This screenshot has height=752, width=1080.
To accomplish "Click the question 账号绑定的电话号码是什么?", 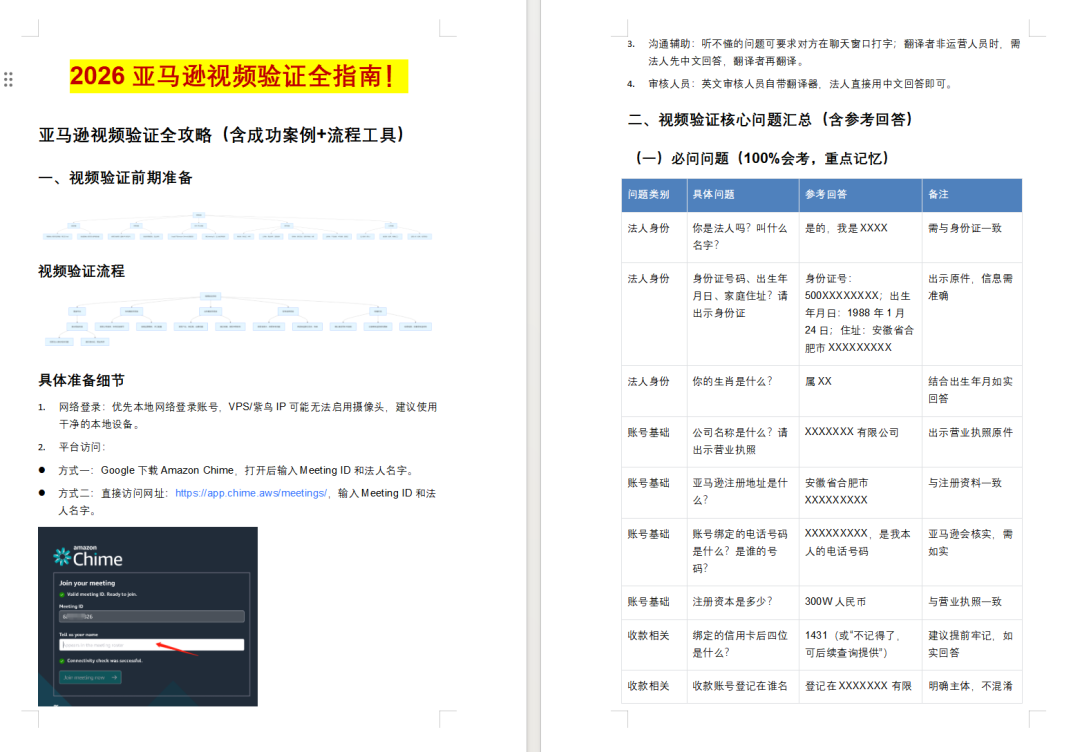I will [x=740, y=551].
